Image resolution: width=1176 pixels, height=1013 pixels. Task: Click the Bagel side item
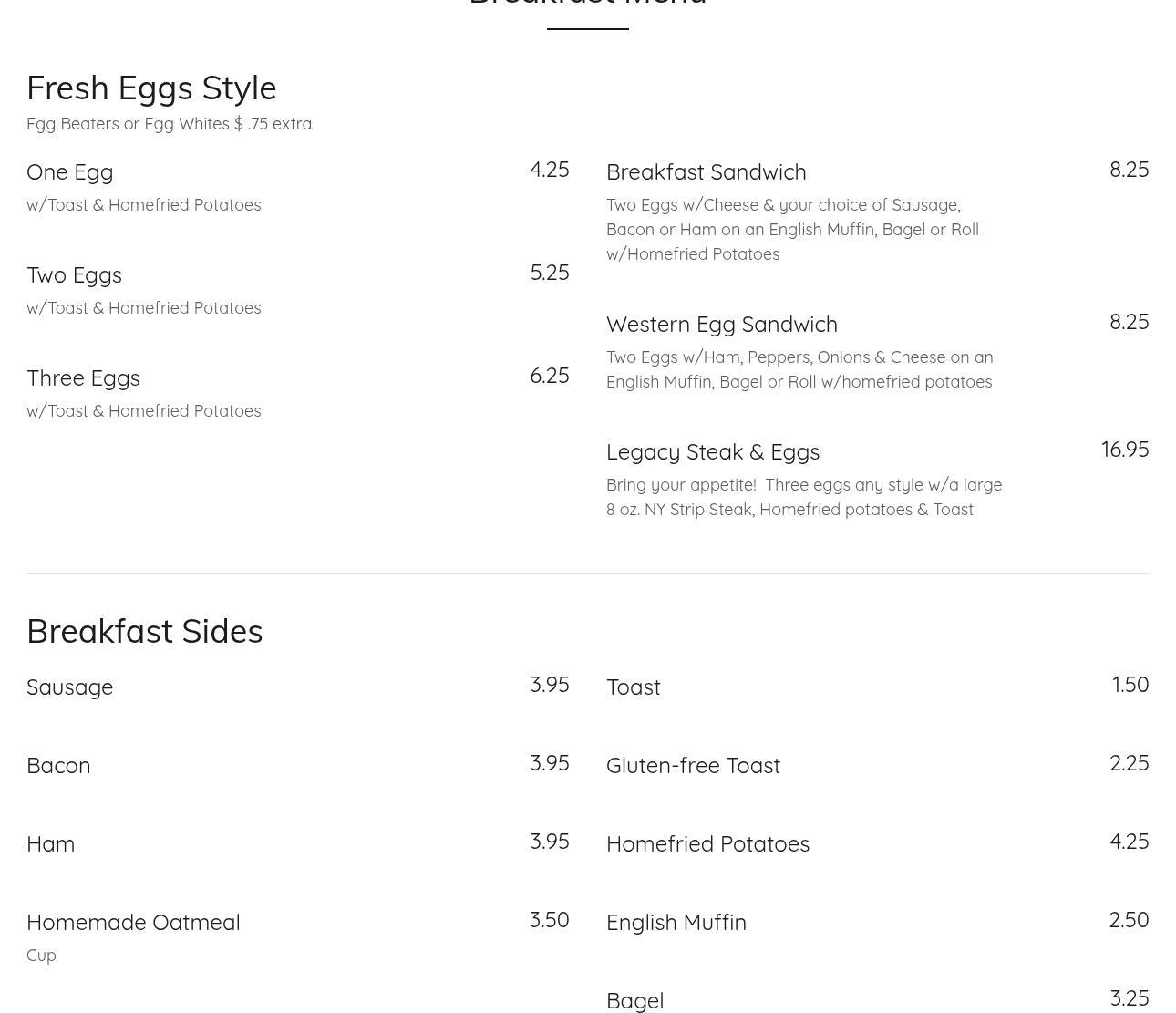pos(634,1000)
